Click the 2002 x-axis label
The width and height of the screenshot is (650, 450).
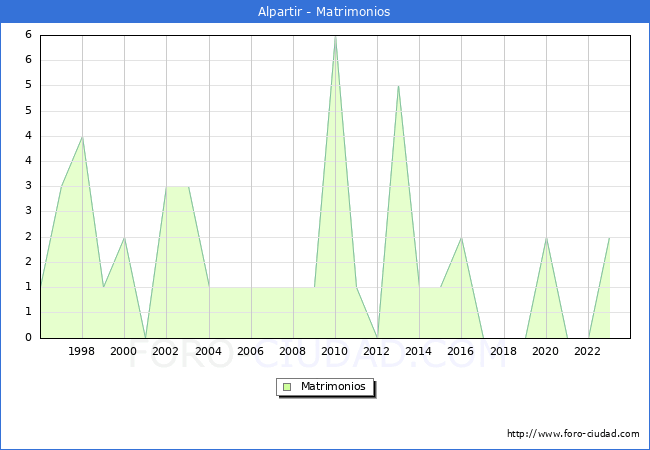(x=165, y=351)
